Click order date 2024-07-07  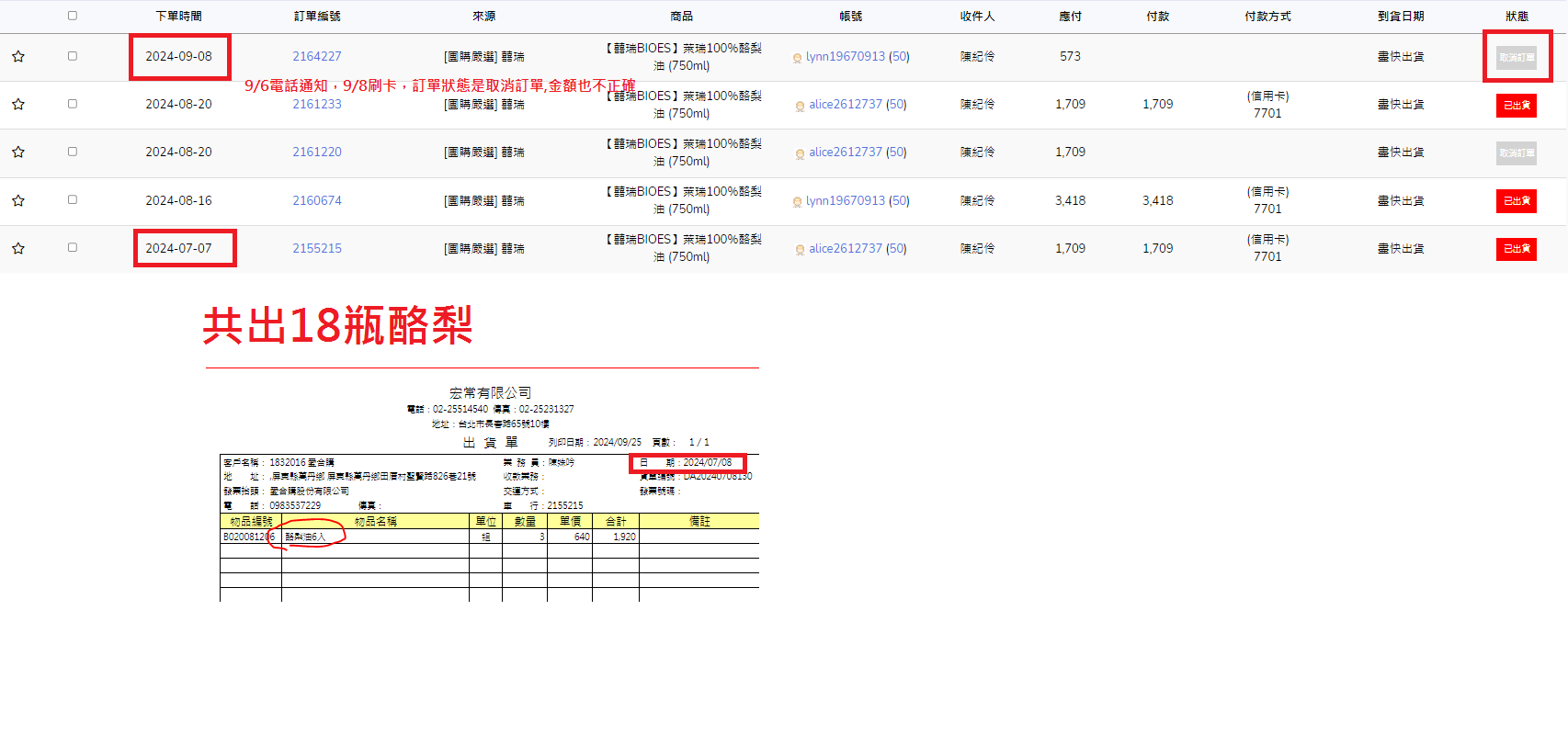pos(178,248)
